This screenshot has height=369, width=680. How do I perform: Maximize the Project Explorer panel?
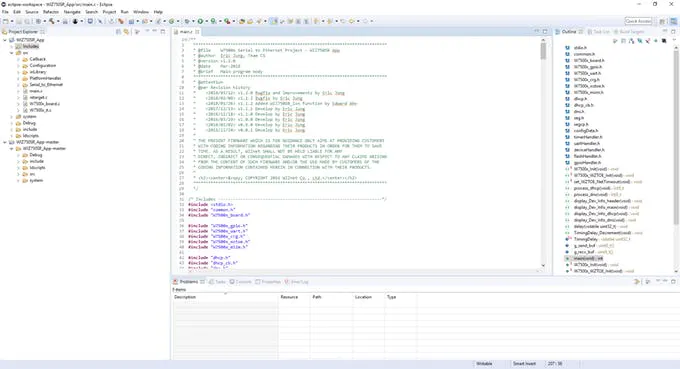click(x=163, y=32)
